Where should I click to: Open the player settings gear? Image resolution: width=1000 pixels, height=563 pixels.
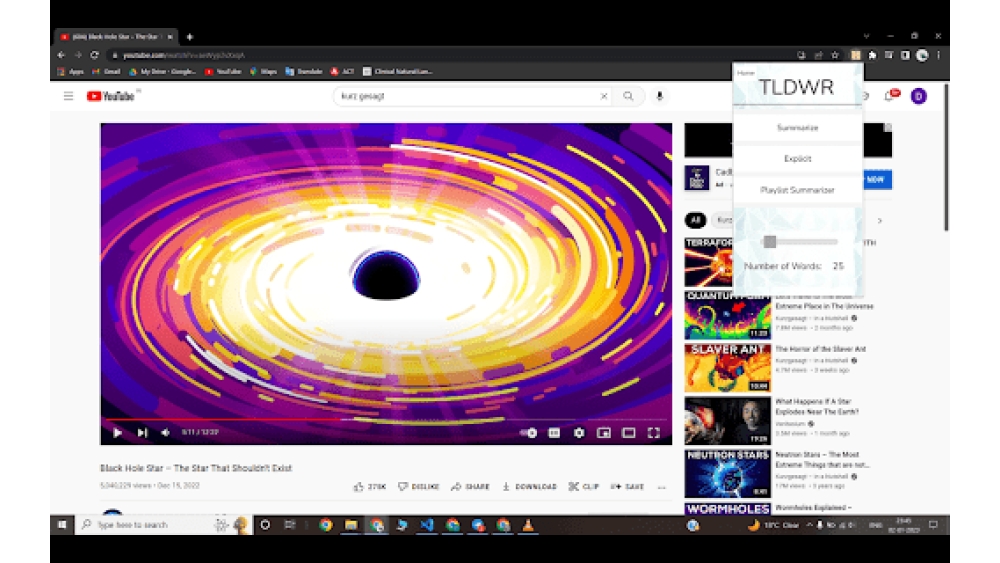[579, 432]
